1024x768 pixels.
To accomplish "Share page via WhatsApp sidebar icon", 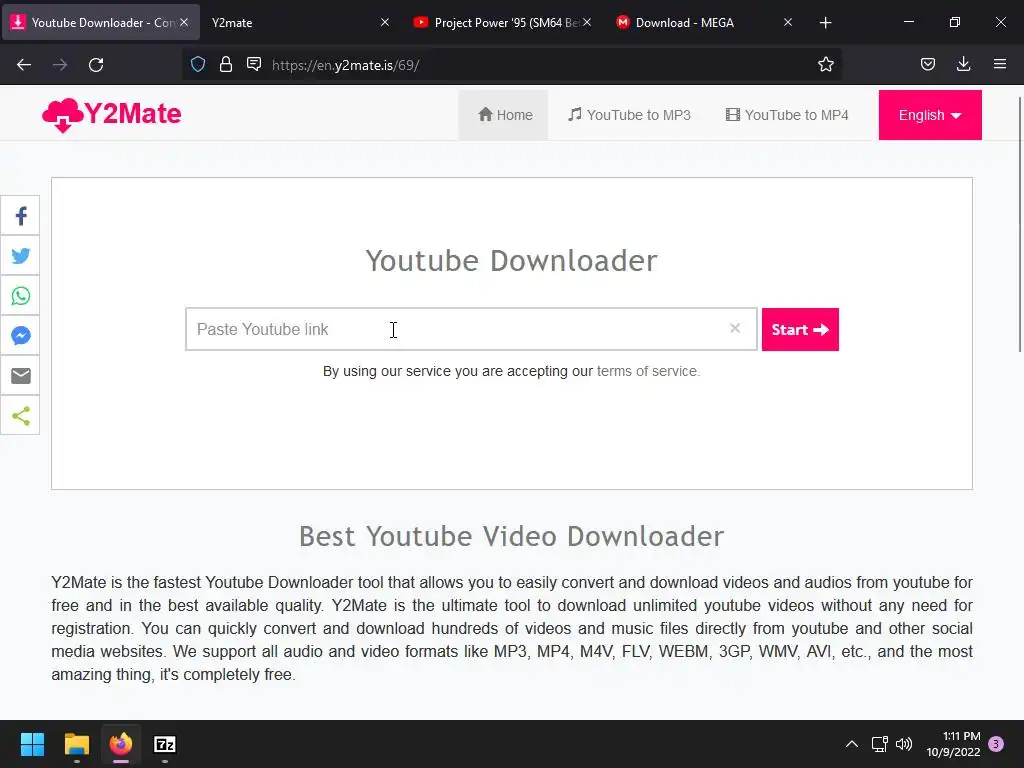I will tap(20, 296).
